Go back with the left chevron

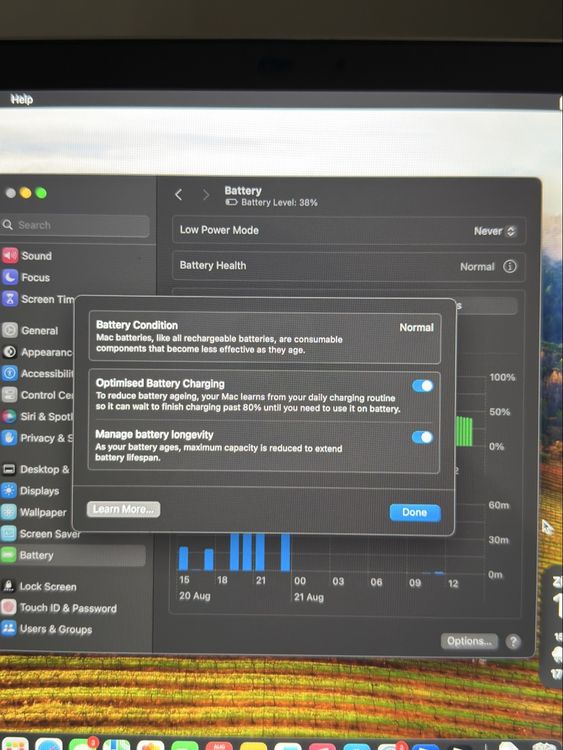click(x=179, y=195)
